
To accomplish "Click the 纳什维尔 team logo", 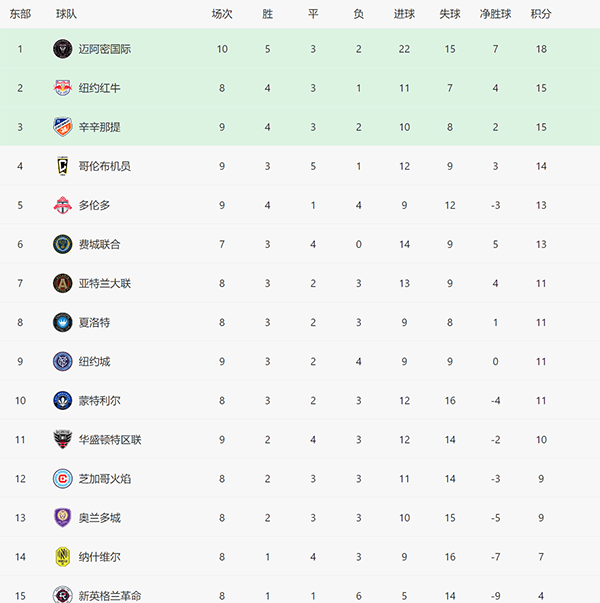I will [62, 556].
